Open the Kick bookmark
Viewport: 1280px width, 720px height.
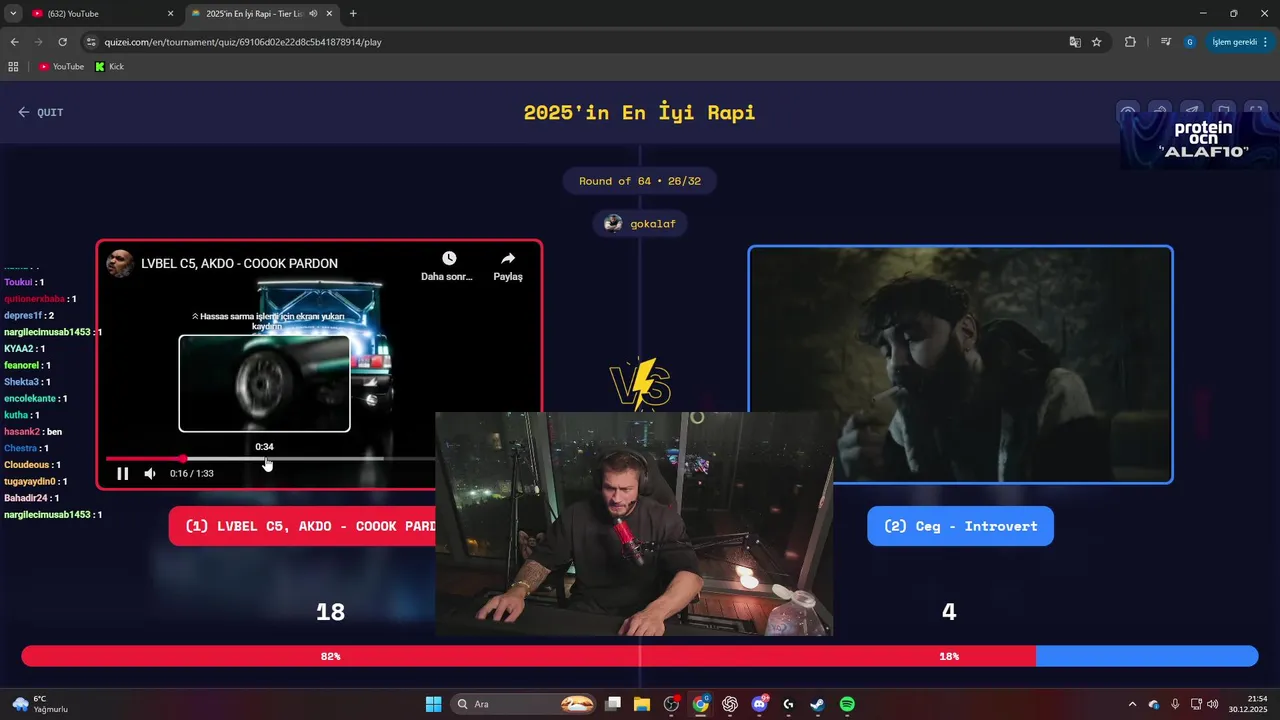click(110, 66)
